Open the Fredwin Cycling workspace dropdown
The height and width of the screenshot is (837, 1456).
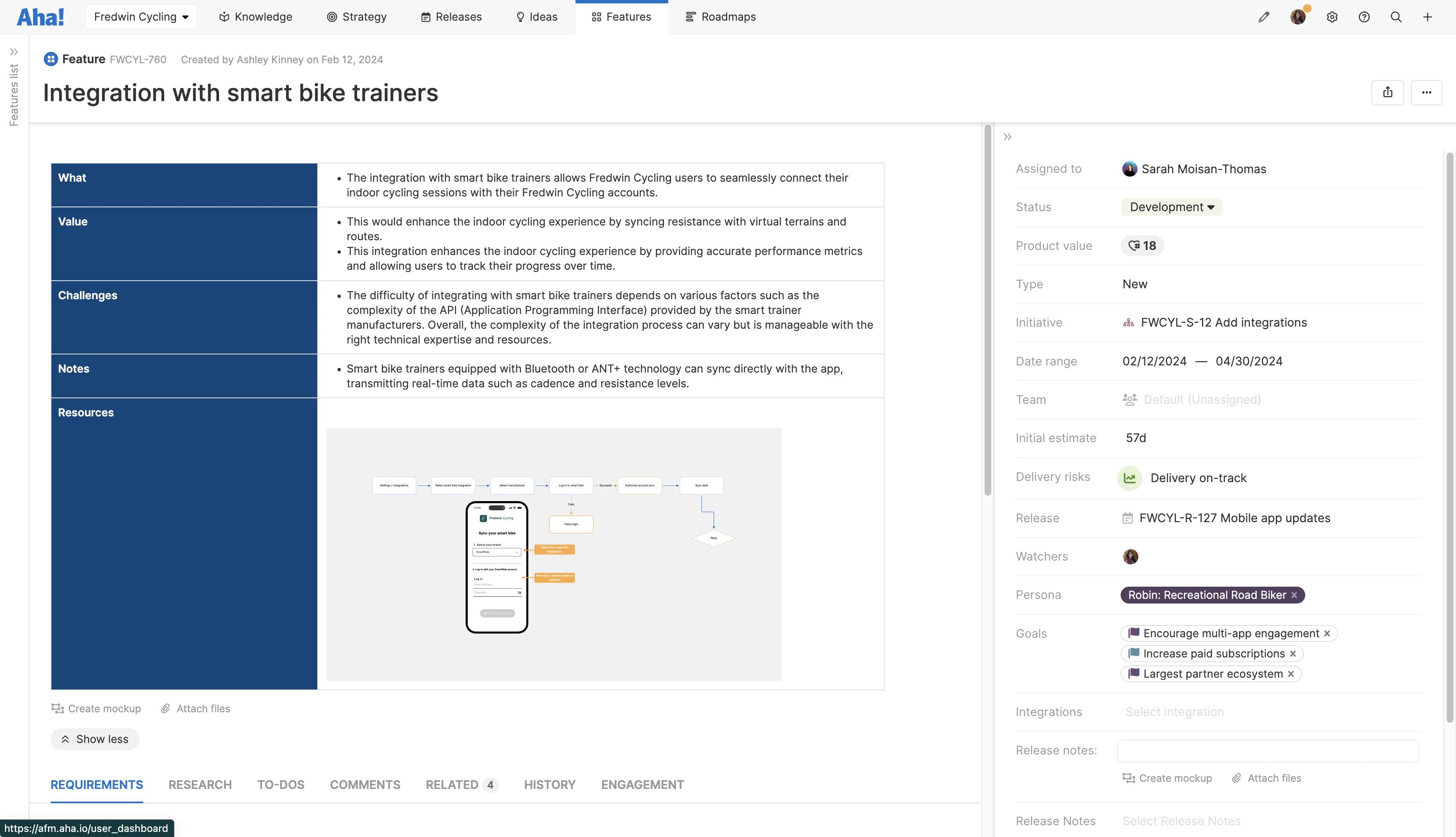coord(141,17)
